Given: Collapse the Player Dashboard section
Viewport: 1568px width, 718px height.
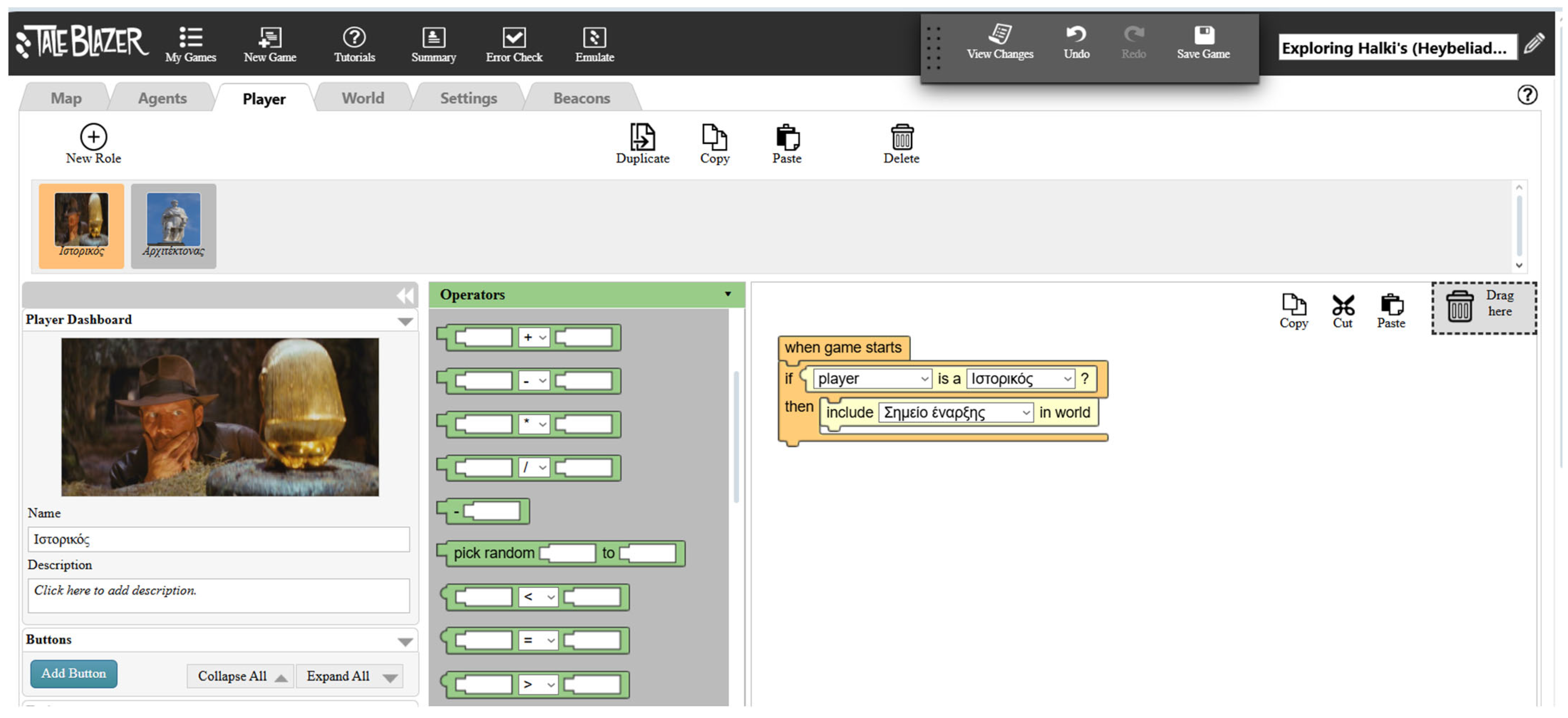Looking at the screenshot, I should point(405,321).
